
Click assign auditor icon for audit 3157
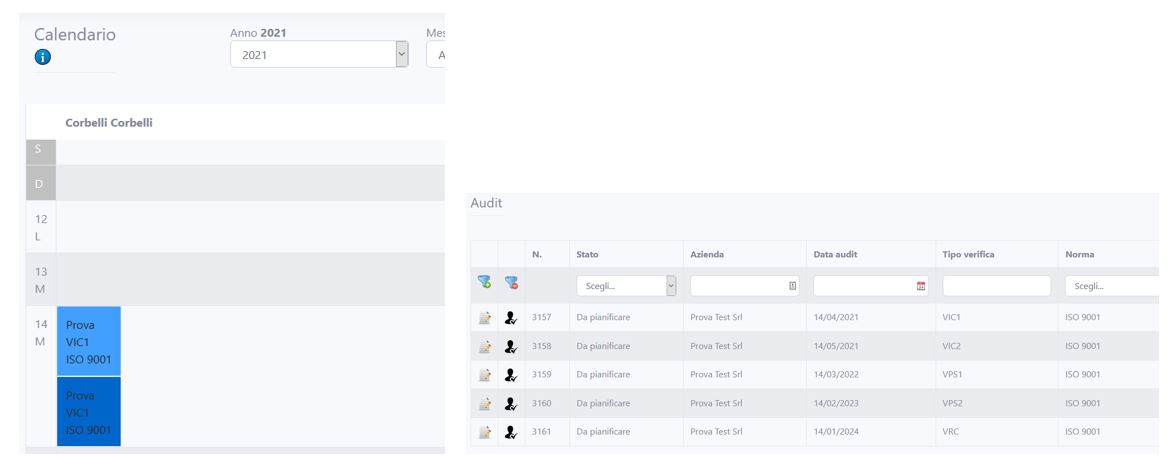click(x=511, y=318)
